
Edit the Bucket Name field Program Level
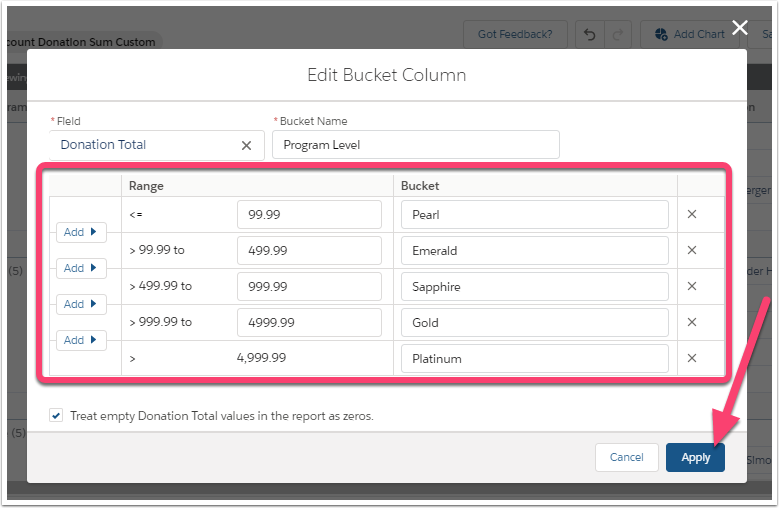[x=416, y=145]
